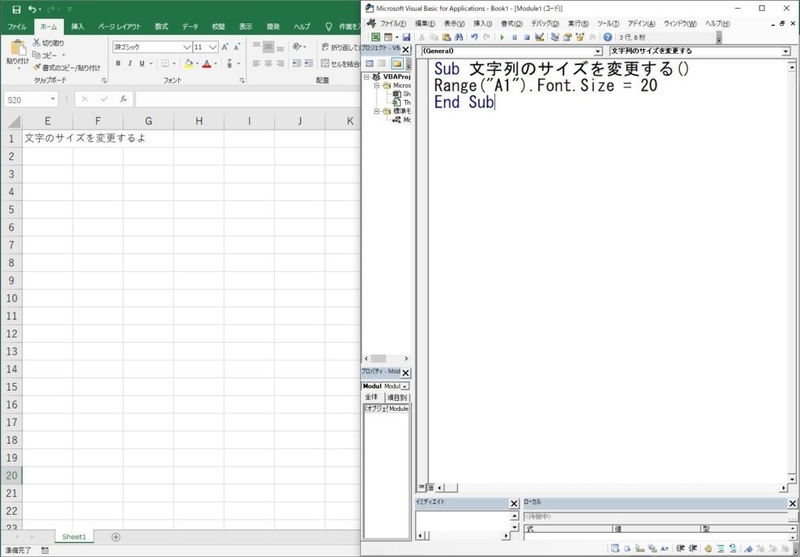Screen dimensions: 800x557
Task: Click the View Code icon in Project panel
Action: tap(369, 63)
